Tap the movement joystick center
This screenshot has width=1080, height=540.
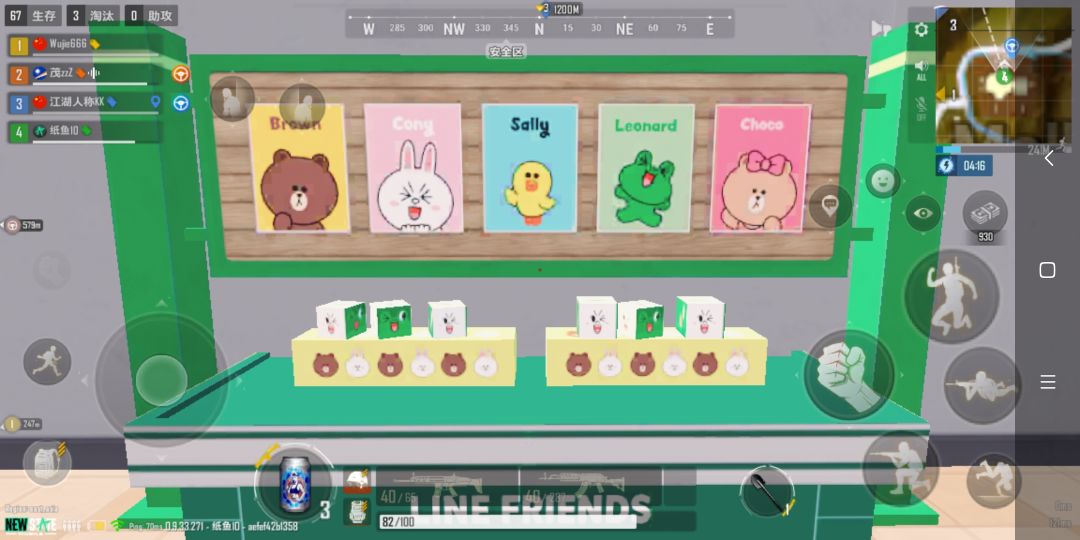pos(161,380)
